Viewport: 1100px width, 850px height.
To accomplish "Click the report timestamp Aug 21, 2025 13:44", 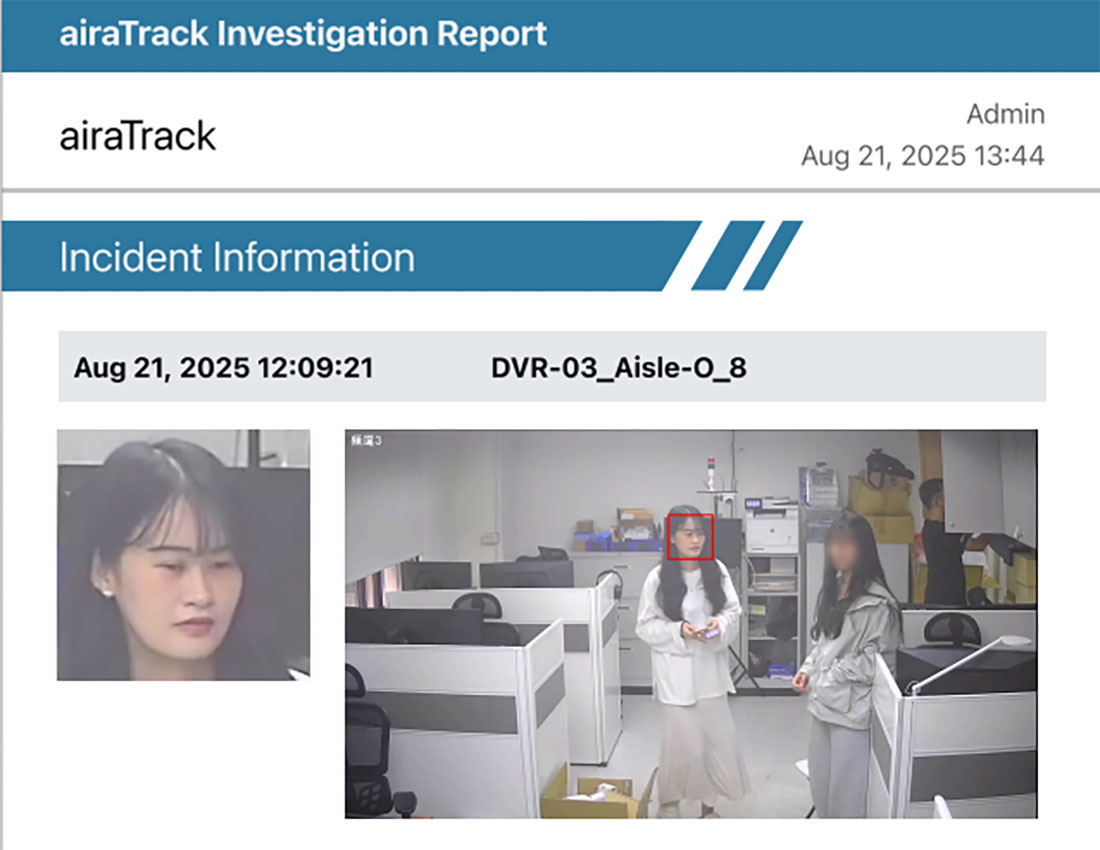I will coord(922,156).
